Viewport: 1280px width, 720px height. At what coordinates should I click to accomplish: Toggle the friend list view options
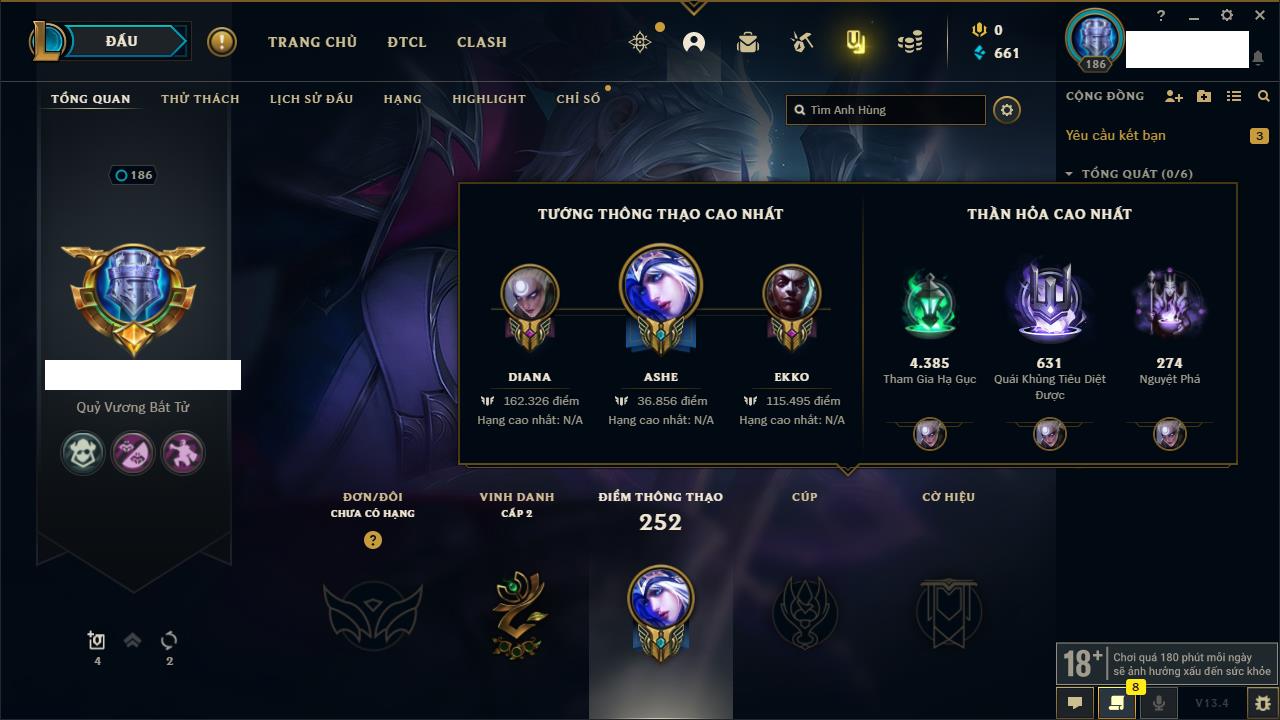[1234, 96]
